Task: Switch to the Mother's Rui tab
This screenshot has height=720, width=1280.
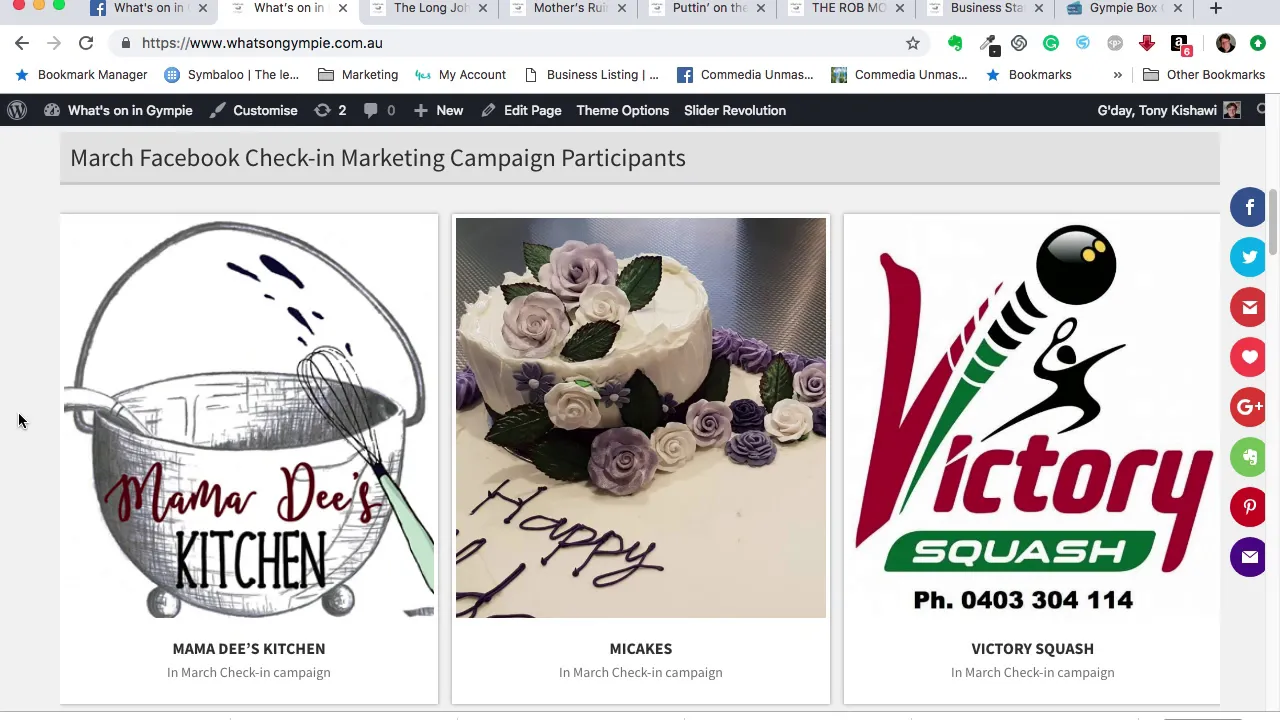Action: point(570,8)
